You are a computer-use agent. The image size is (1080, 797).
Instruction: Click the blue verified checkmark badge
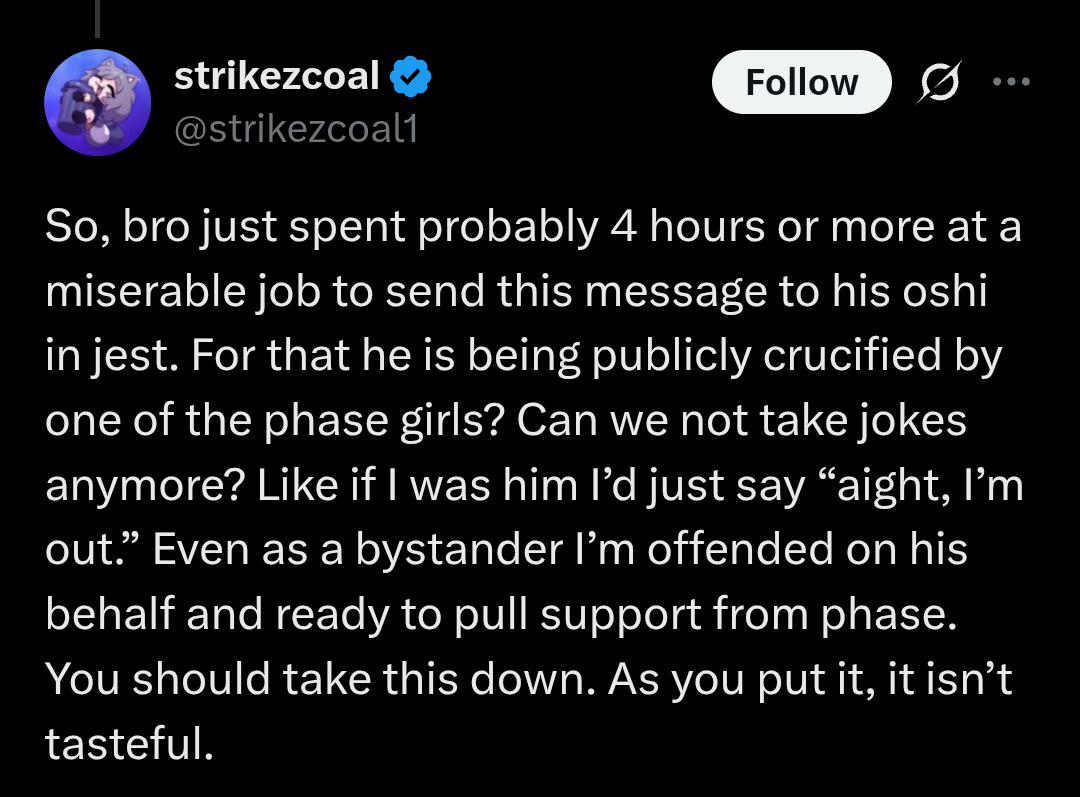pos(411,76)
